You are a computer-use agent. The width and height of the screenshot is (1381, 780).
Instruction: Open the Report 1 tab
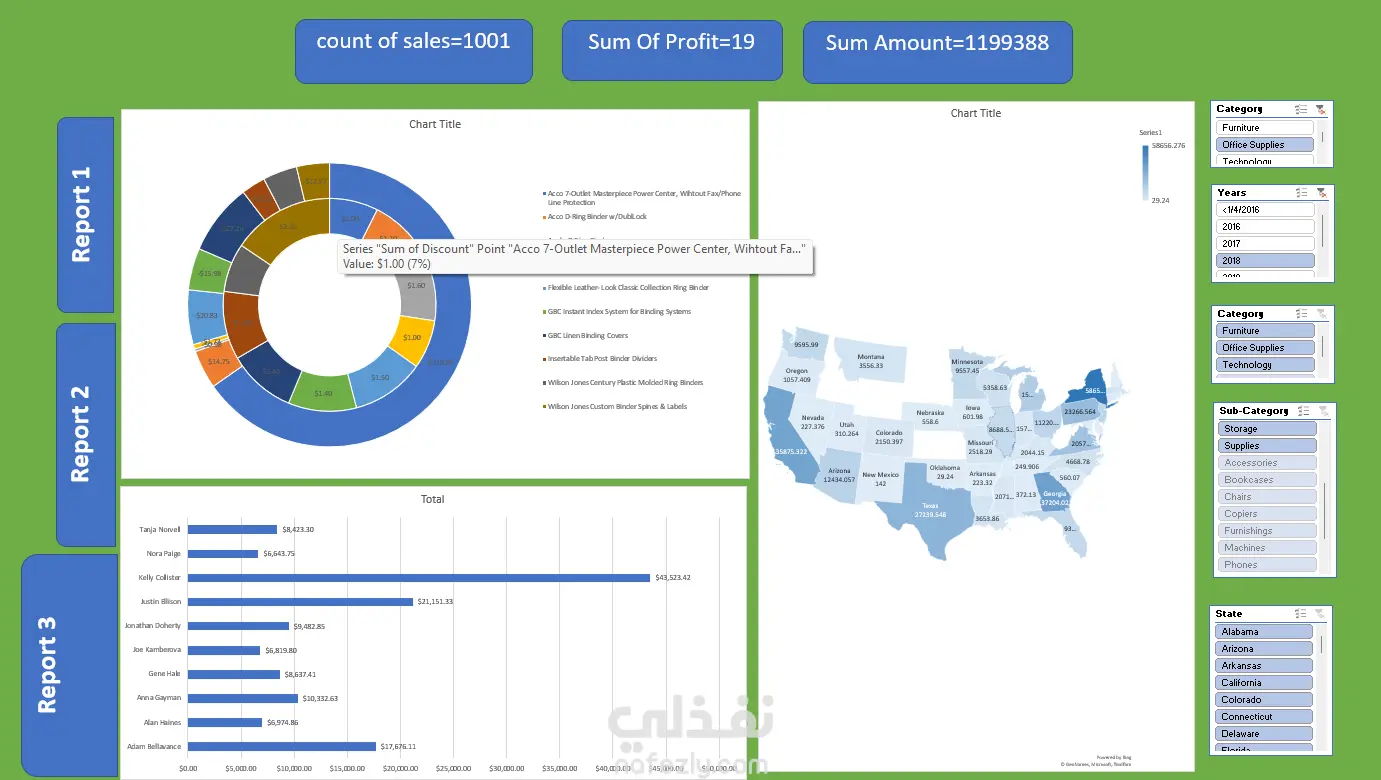point(86,215)
